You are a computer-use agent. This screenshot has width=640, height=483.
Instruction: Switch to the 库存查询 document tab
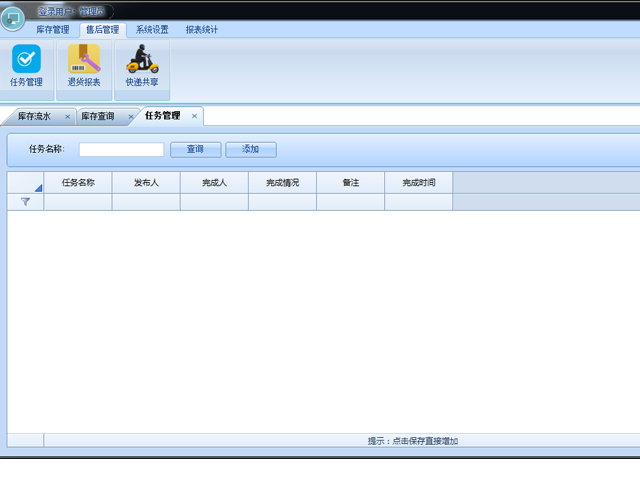tap(98, 117)
